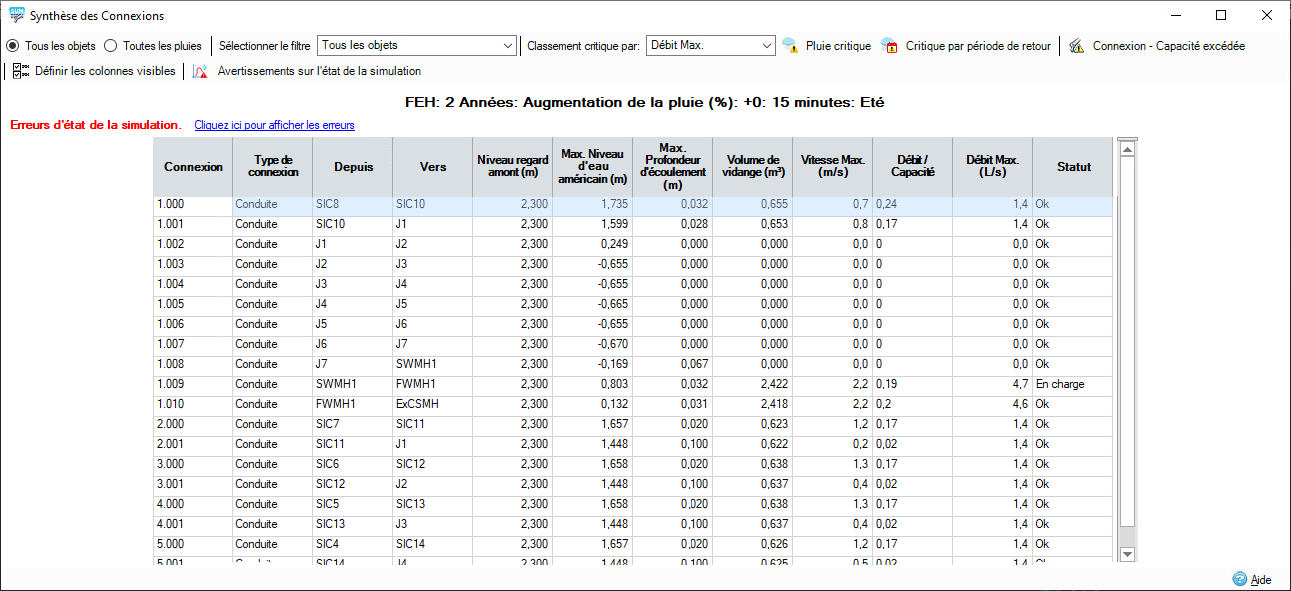Image resolution: width=1291 pixels, height=591 pixels.
Task: Click Avertissements sur l'état de la simulation label
Action: [319, 71]
